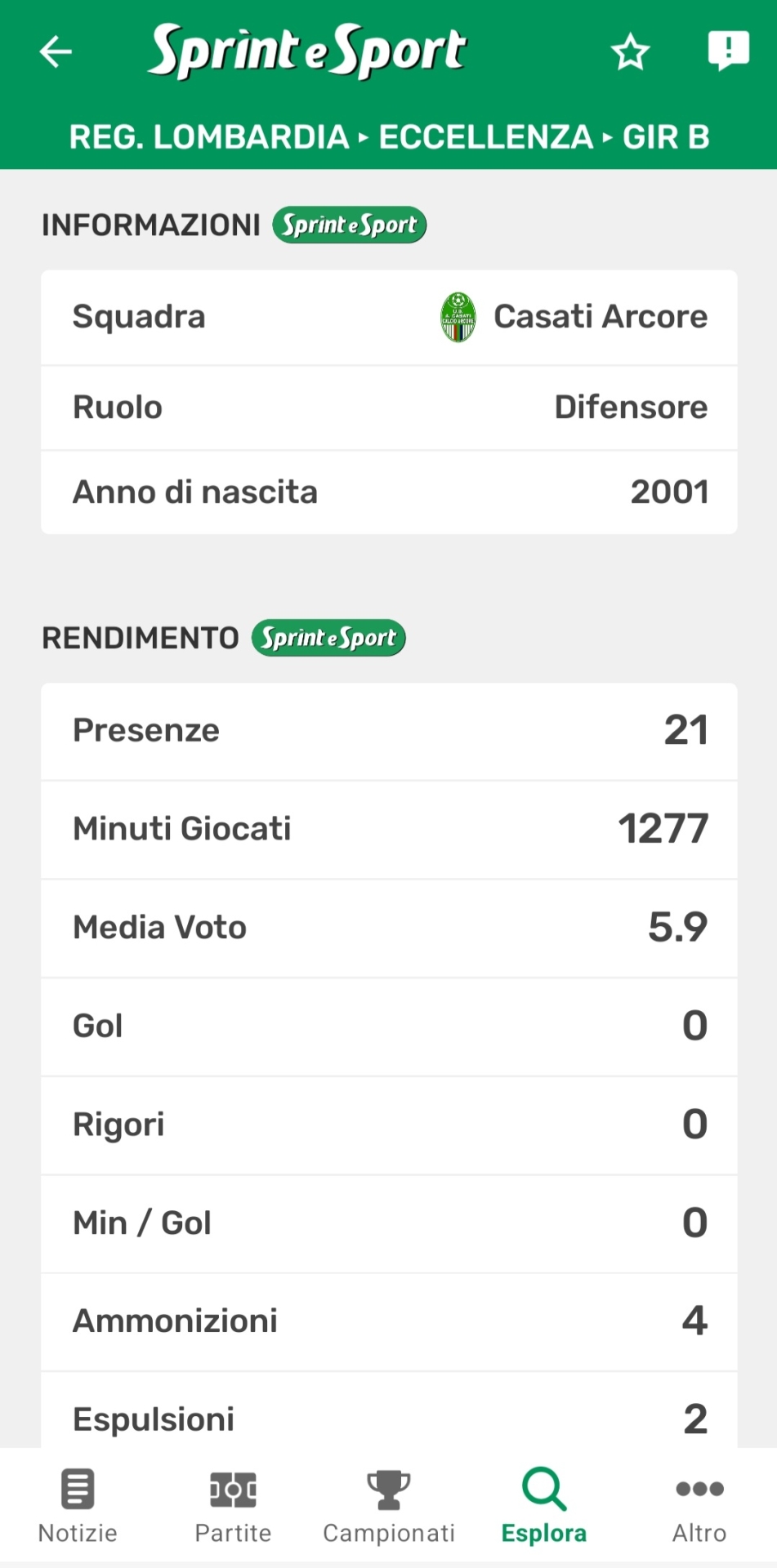Viewport: 777px width, 1568px height.
Task: Tap the back arrow icon
Action: click(56, 52)
